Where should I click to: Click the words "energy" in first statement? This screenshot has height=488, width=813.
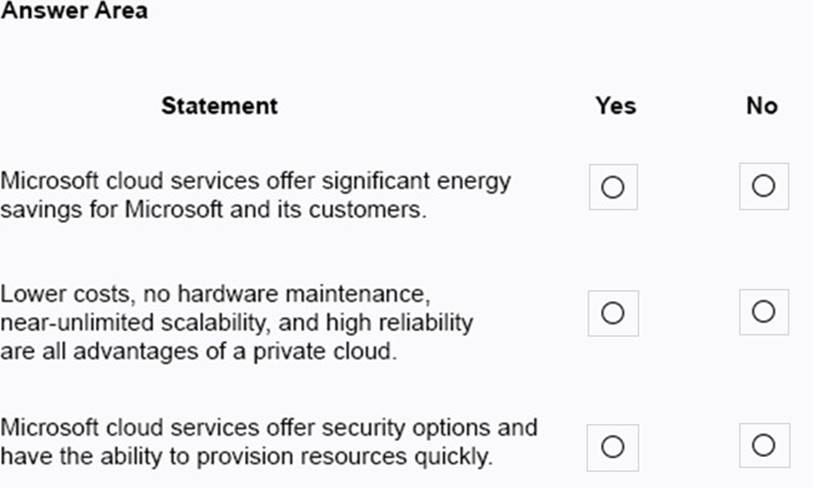(x=480, y=182)
